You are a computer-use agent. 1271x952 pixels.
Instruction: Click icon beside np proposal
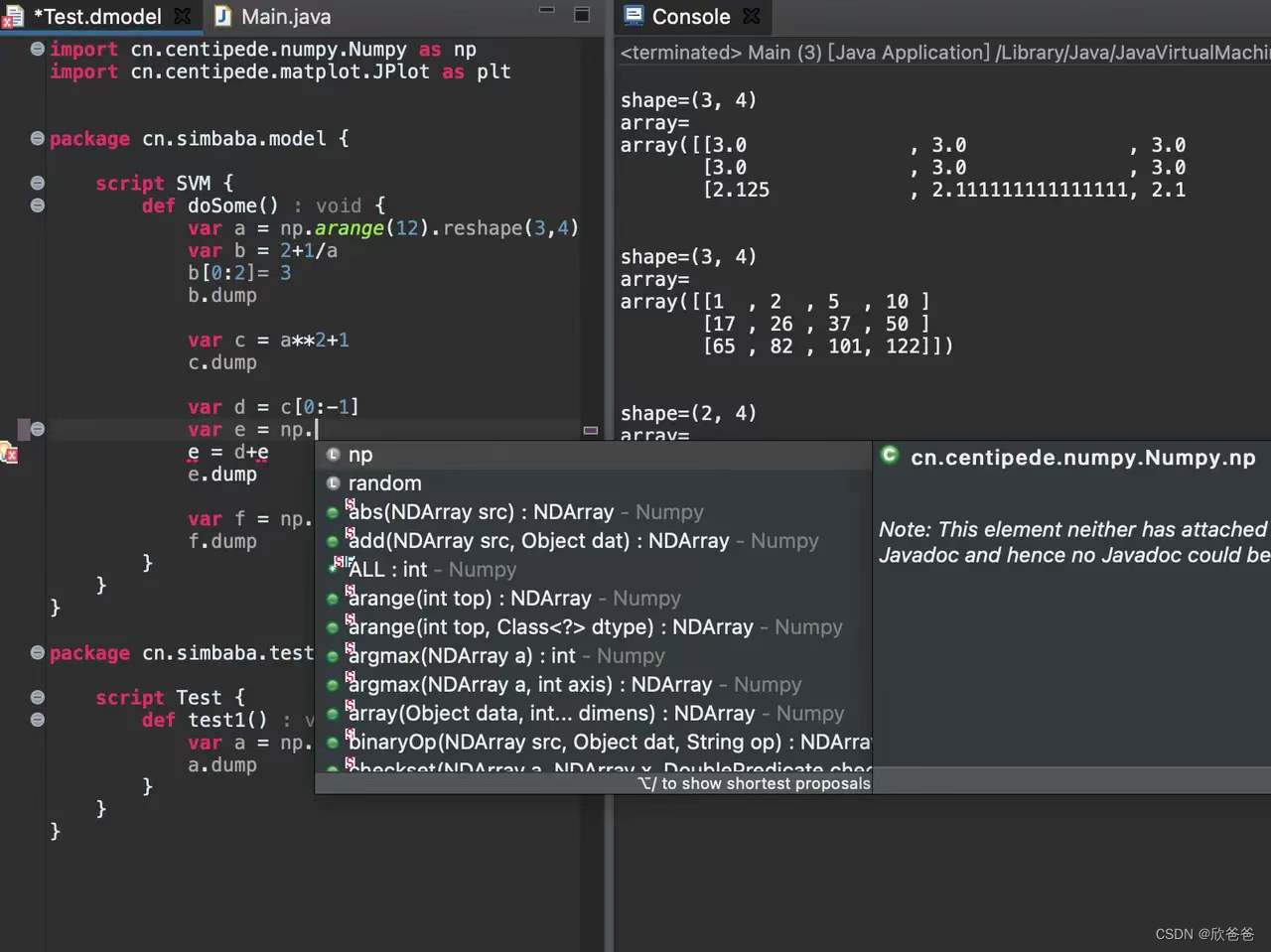pyautogui.click(x=334, y=455)
